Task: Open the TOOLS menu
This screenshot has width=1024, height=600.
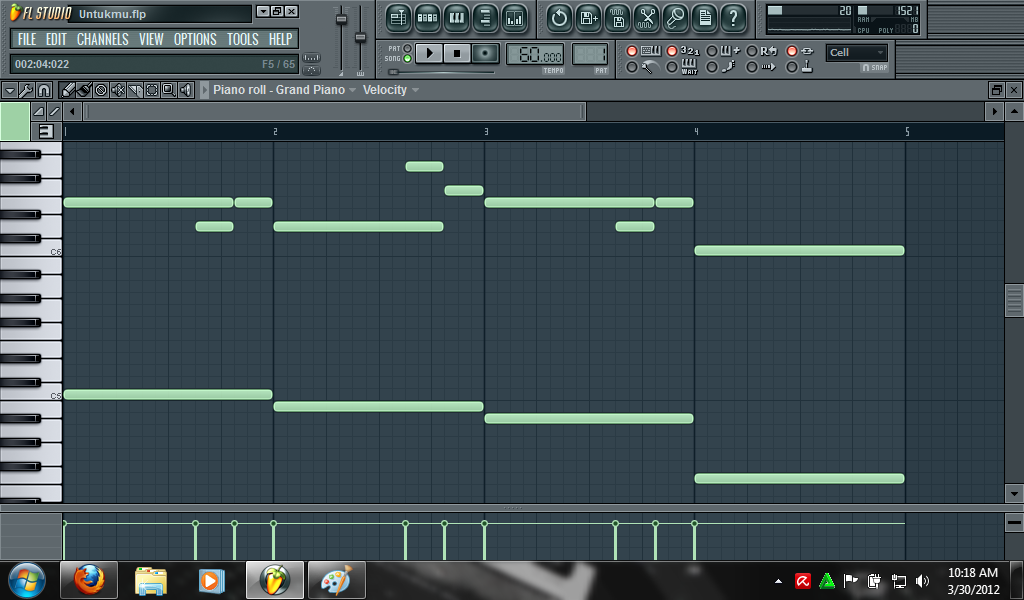Action: click(242, 39)
